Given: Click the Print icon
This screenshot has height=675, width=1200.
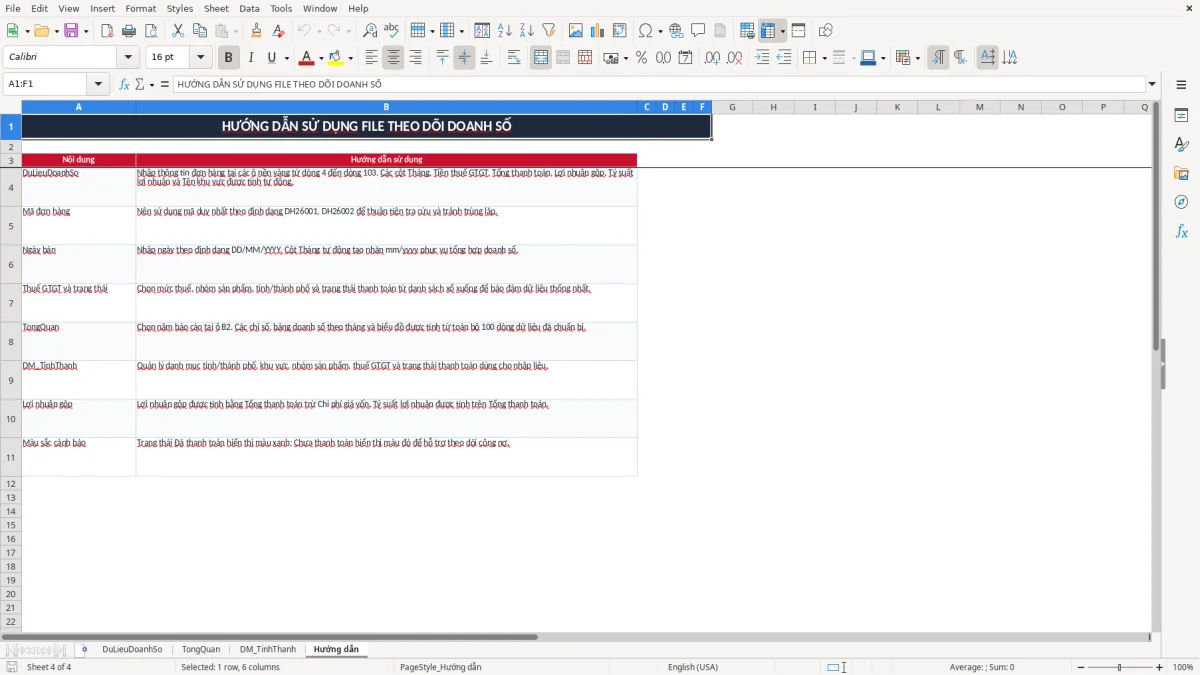Looking at the screenshot, I should coord(129,31).
